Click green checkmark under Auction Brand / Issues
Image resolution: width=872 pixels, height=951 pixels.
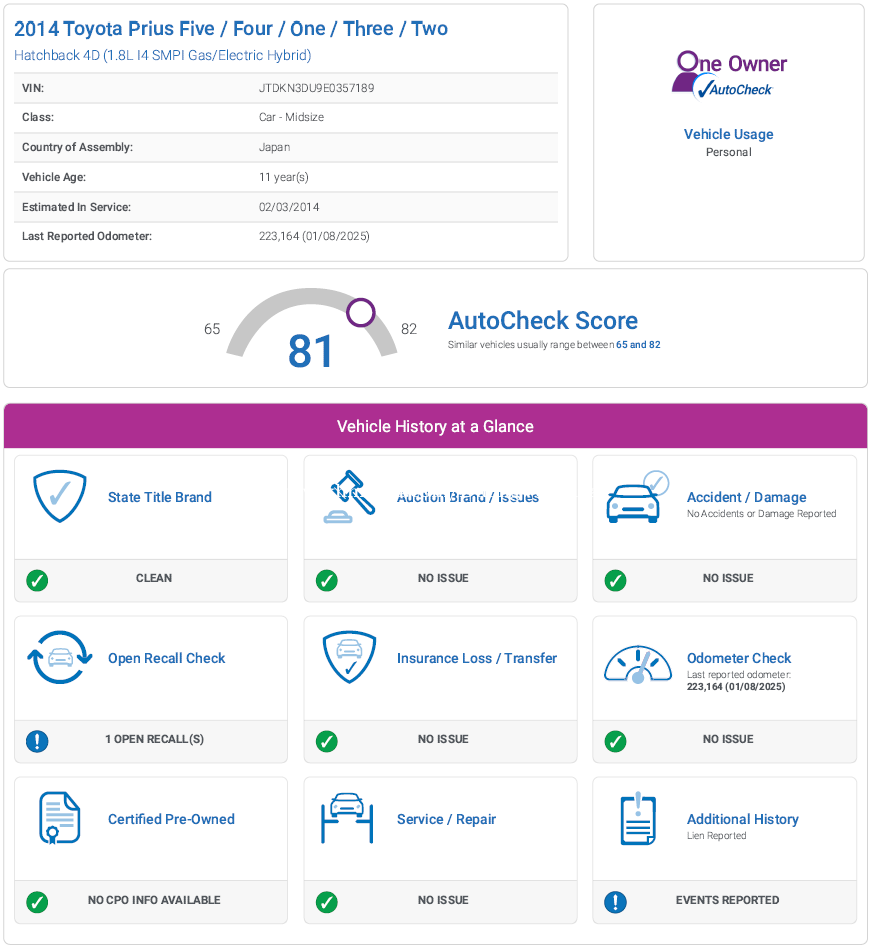327,580
